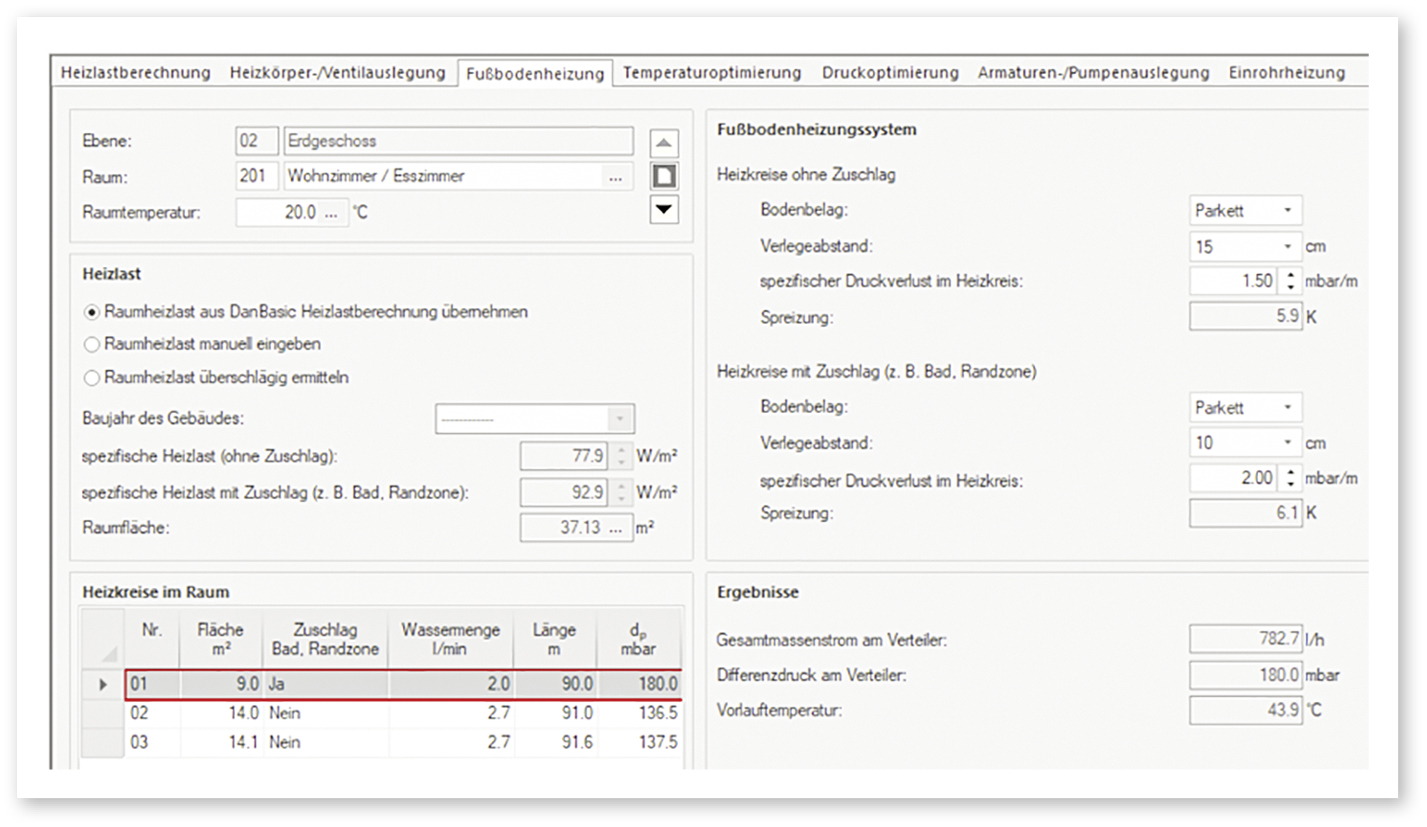Image resolution: width=1427 pixels, height=827 pixels.
Task: Switch to the Heizlastberechnung tab
Action: 136,73
